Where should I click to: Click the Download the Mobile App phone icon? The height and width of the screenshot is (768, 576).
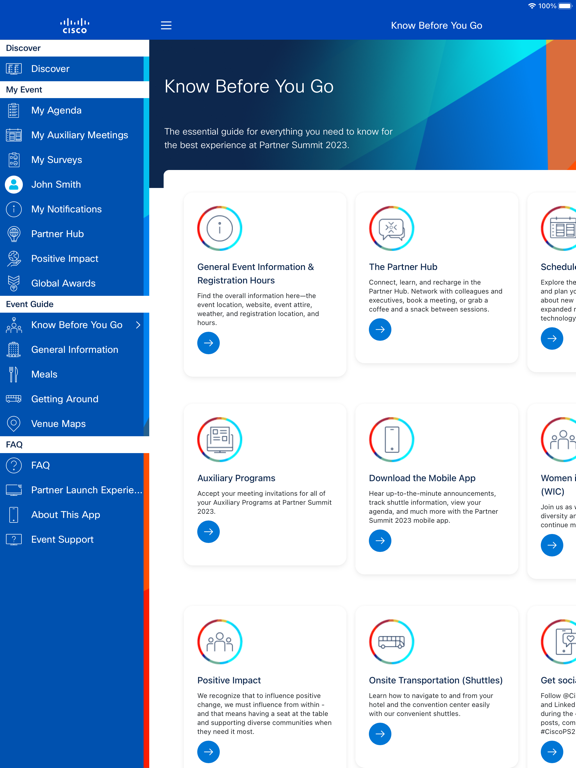(391, 439)
